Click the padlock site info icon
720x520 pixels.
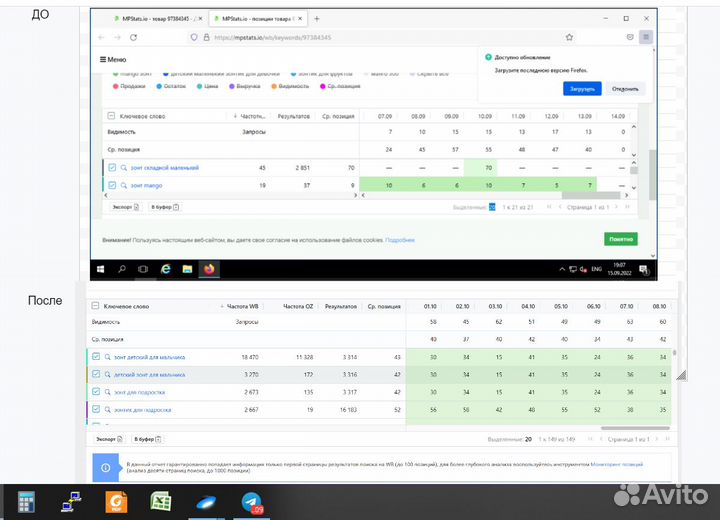click(206, 37)
